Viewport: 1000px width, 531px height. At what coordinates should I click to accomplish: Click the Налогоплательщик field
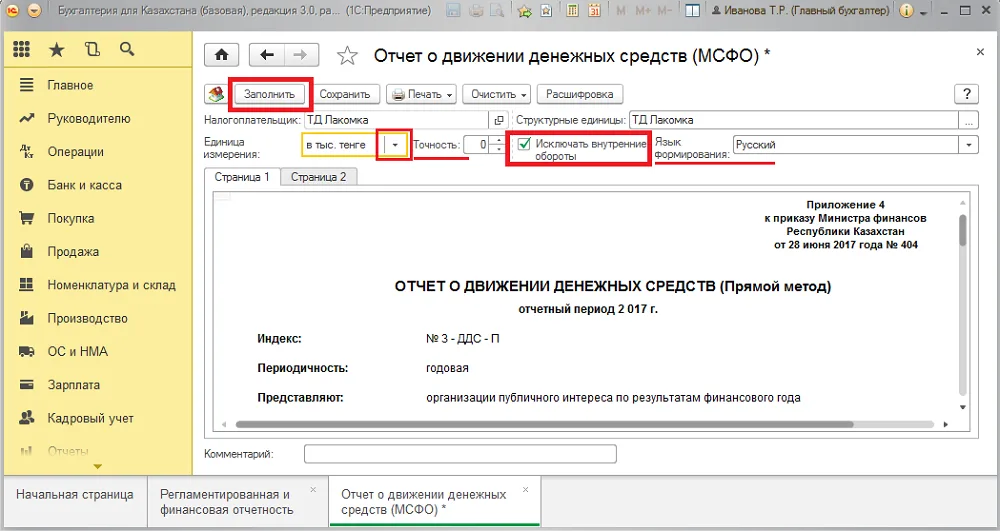pos(397,120)
